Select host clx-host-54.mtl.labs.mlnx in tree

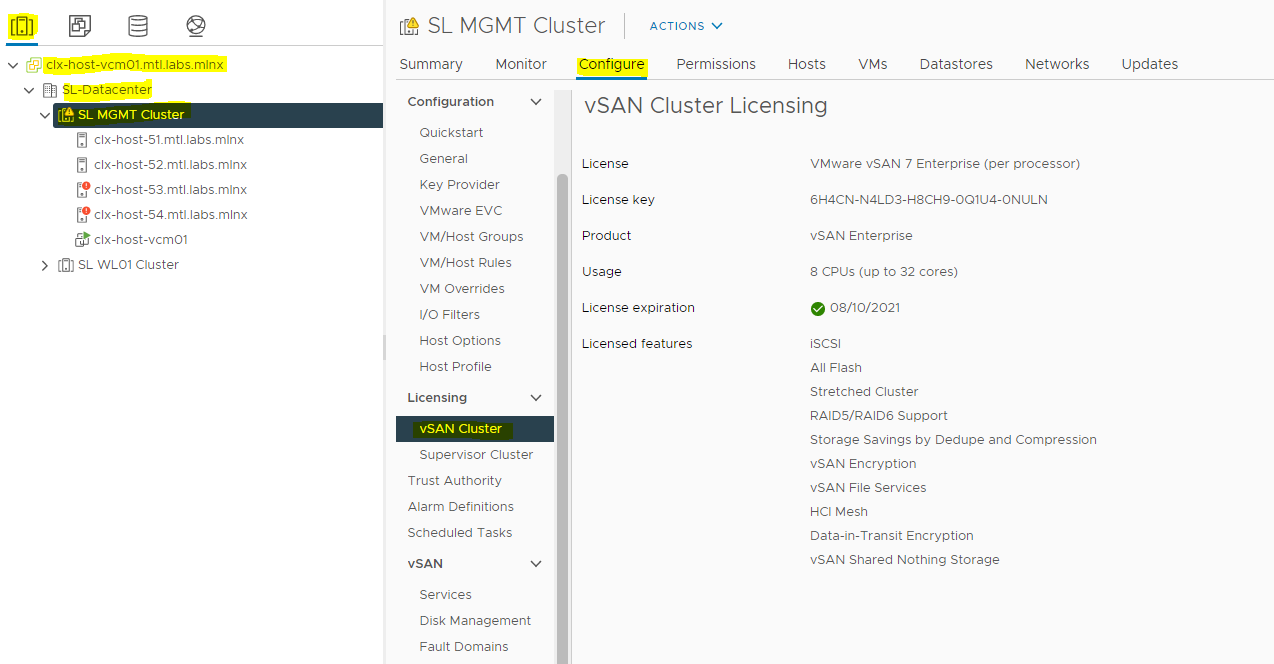[x=170, y=215]
